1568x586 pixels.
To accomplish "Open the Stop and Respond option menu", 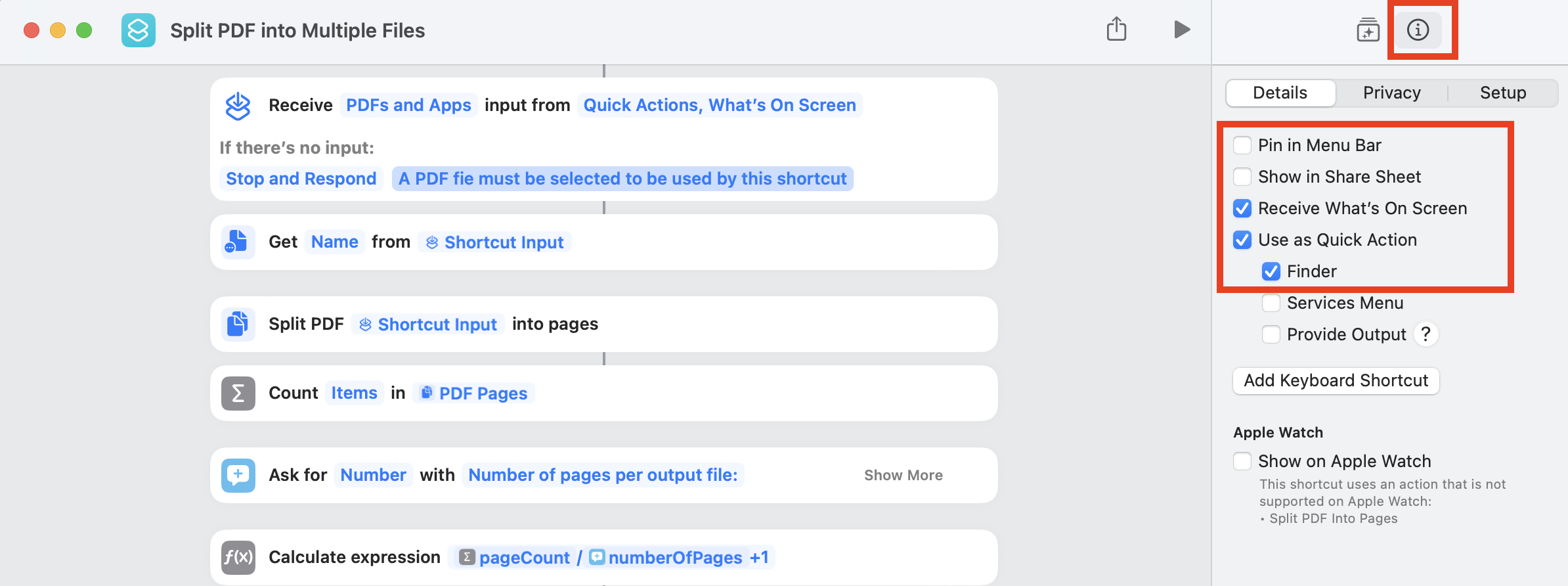I will [301, 179].
